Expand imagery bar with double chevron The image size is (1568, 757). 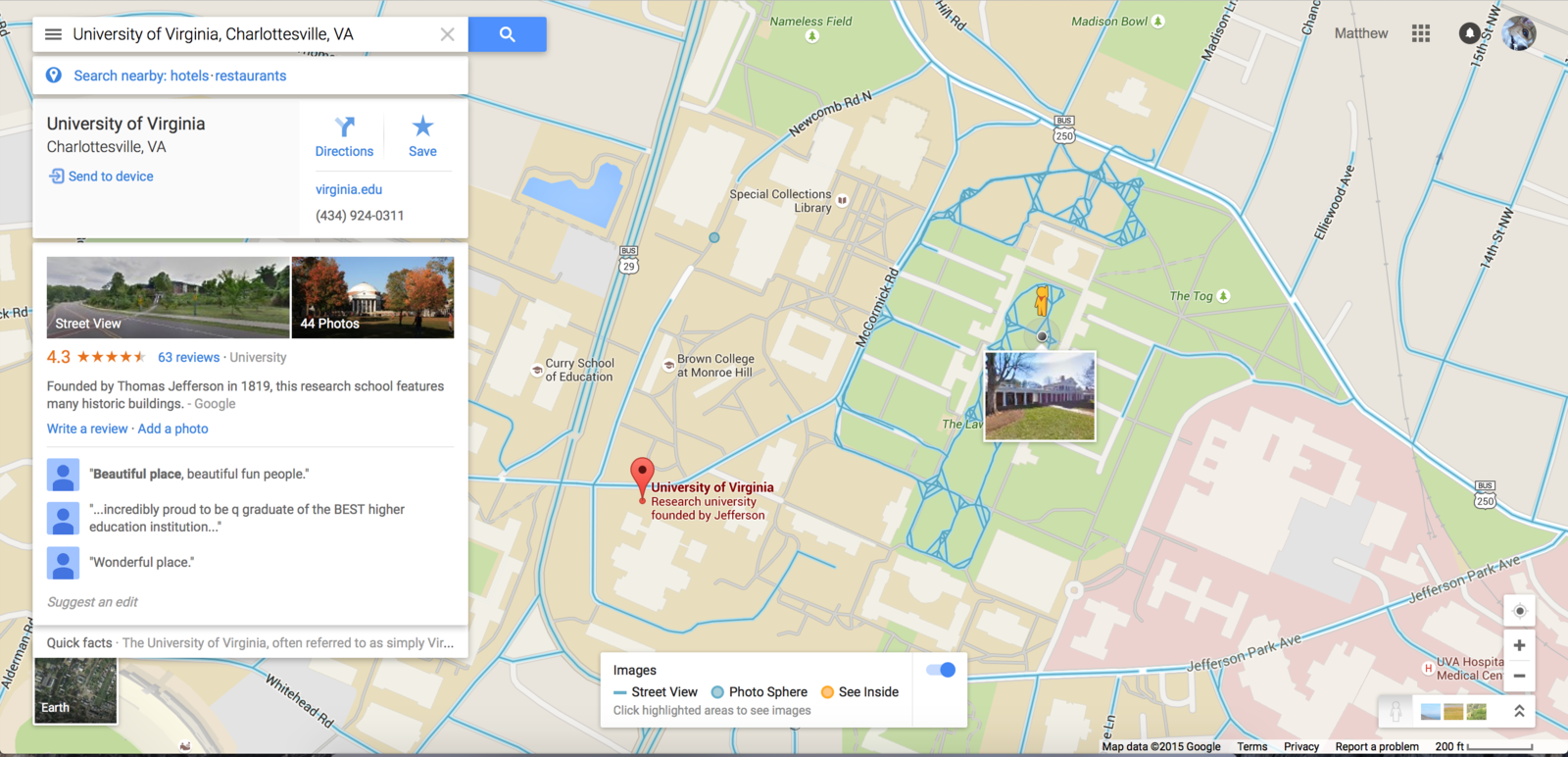1519,711
